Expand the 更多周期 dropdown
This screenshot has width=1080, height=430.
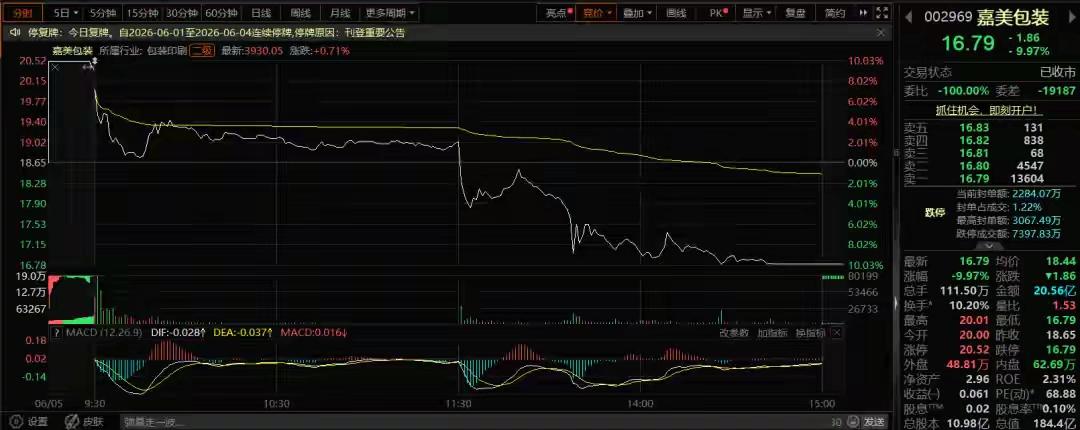390,12
